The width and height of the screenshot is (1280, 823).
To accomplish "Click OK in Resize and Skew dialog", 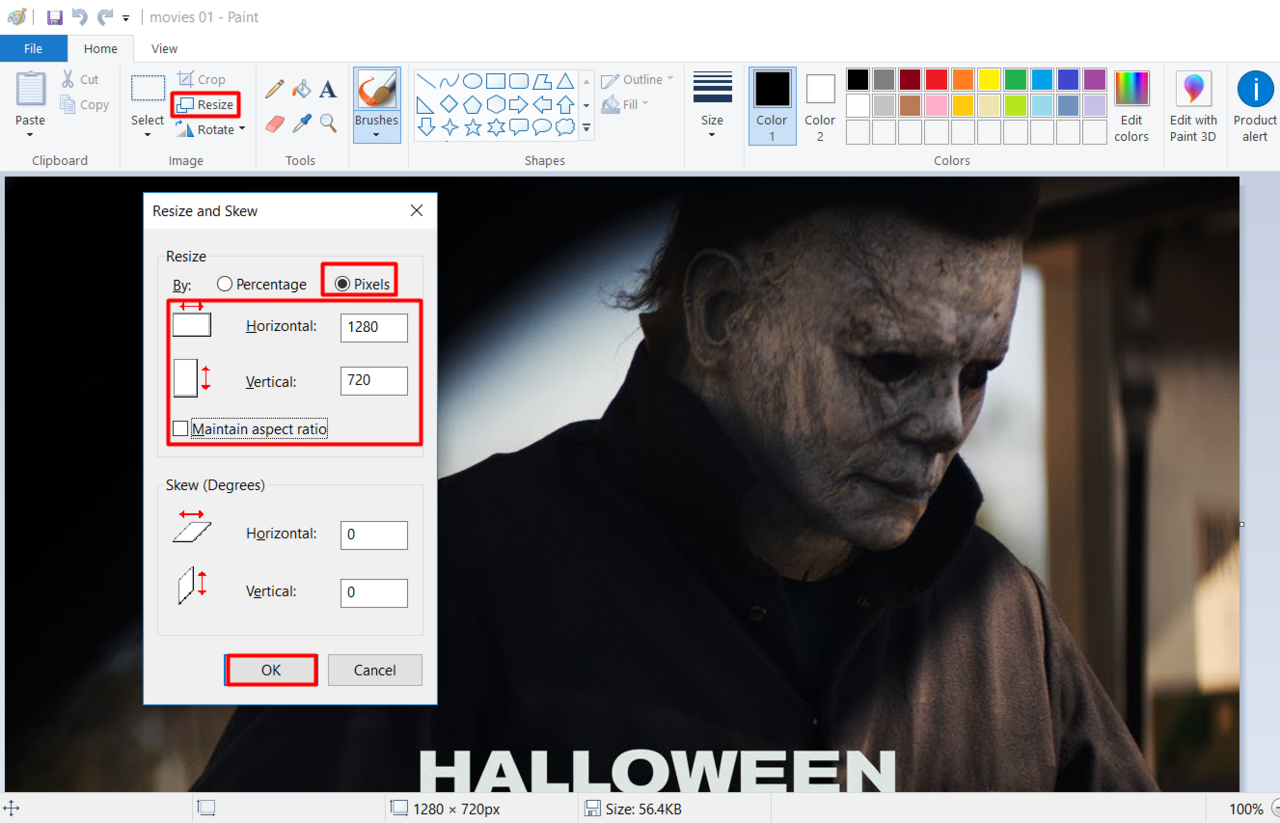I will pos(271,670).
